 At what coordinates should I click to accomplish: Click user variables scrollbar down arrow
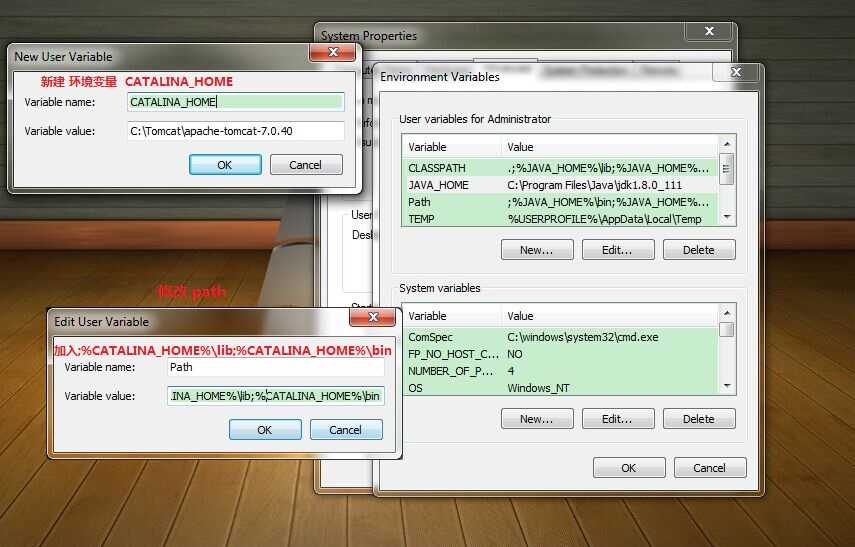727,217
